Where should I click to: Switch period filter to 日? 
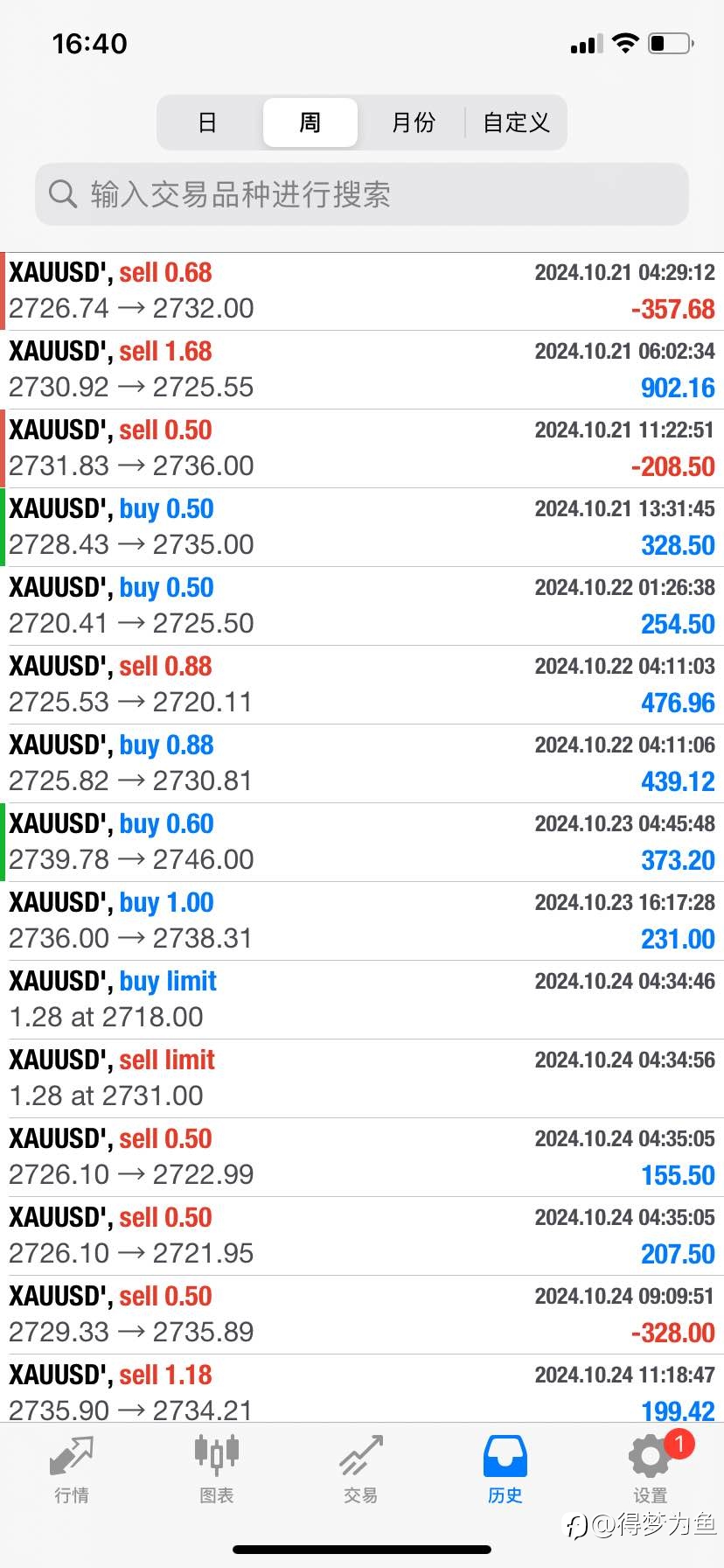click(207, 122)
